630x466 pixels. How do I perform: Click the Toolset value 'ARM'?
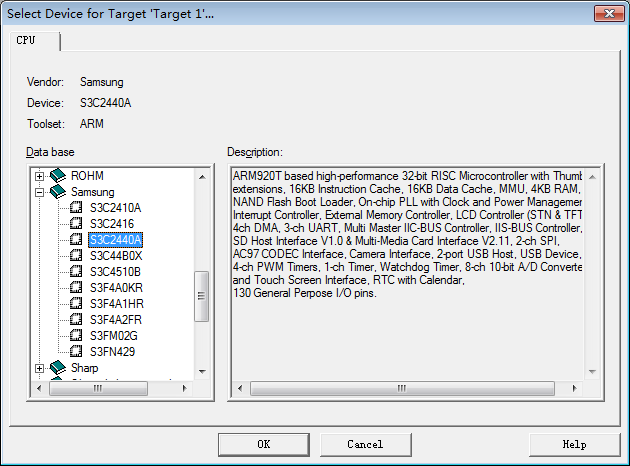92,124
